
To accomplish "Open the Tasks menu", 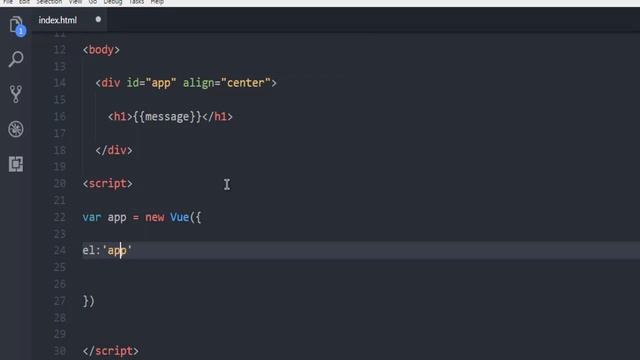I will [x=136, y=2].
